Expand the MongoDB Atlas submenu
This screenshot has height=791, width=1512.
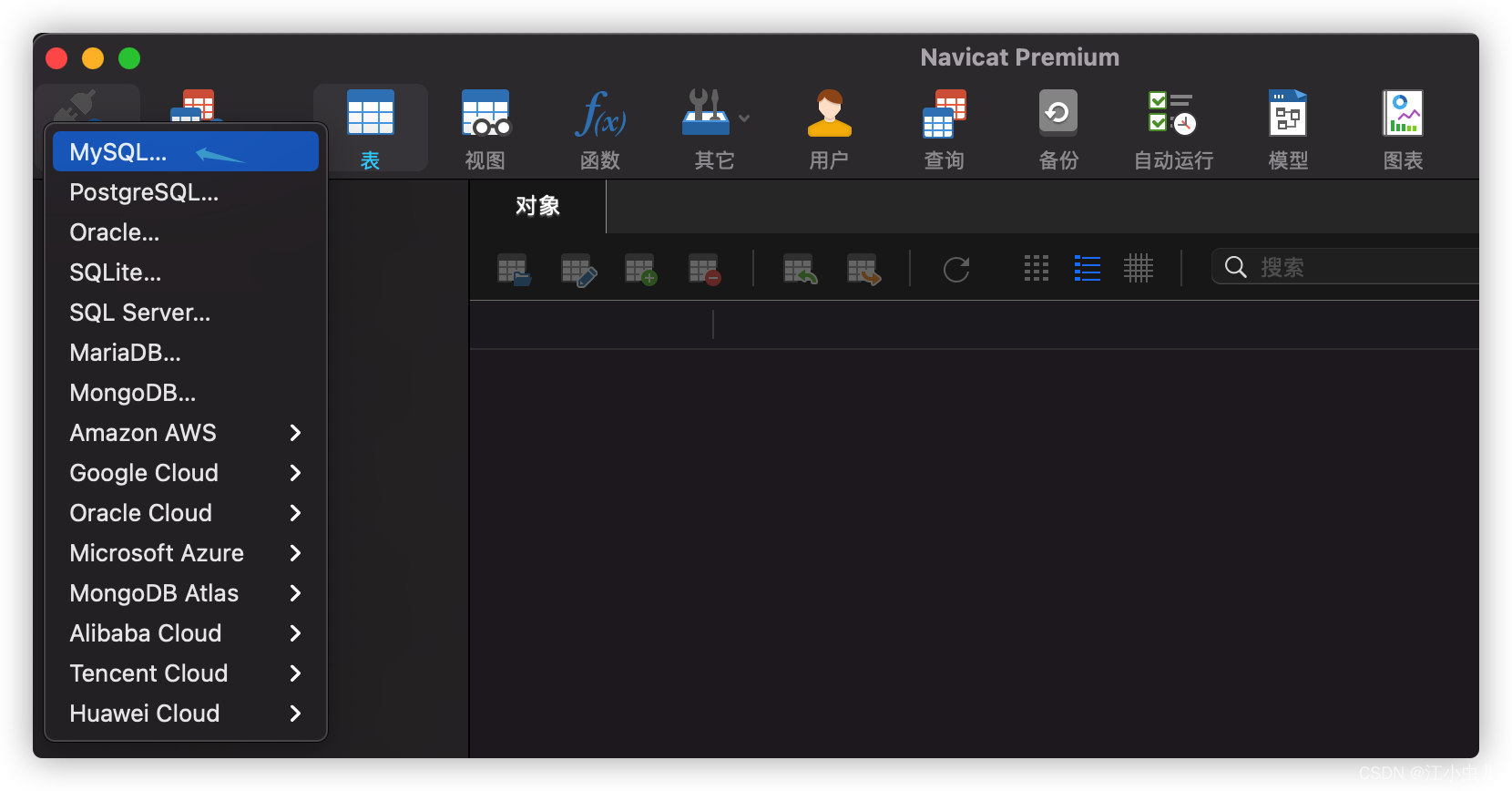coord(186,593)
